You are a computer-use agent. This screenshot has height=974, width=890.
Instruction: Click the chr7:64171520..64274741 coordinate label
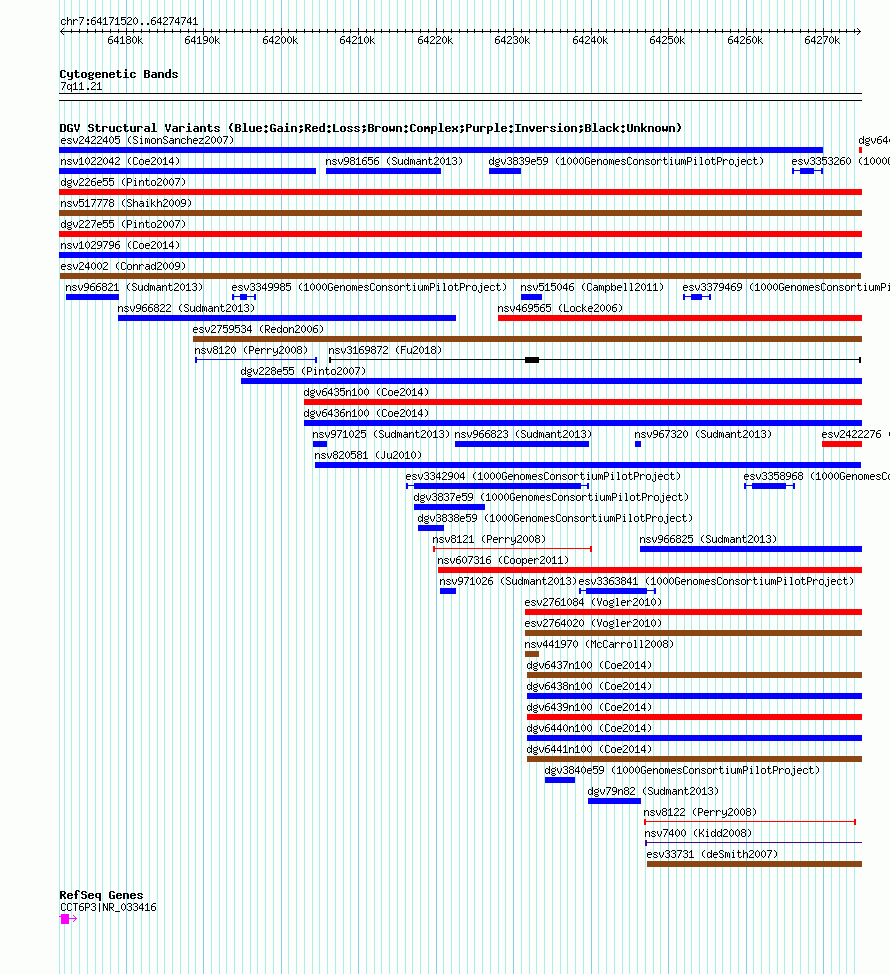[129, 22]
